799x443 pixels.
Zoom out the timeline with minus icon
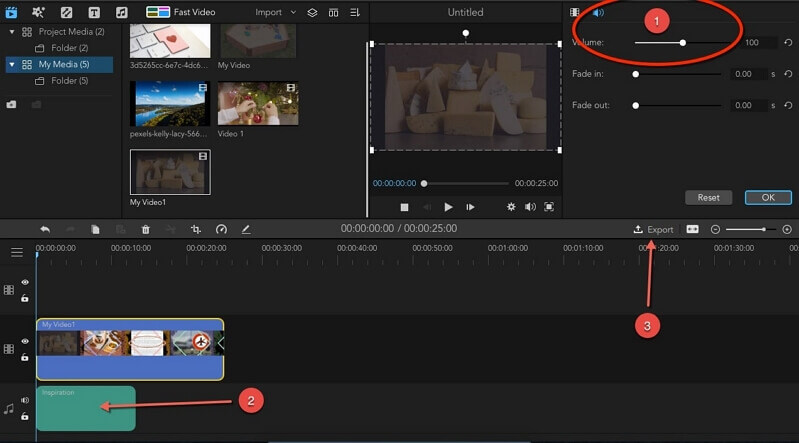(715, 230)
